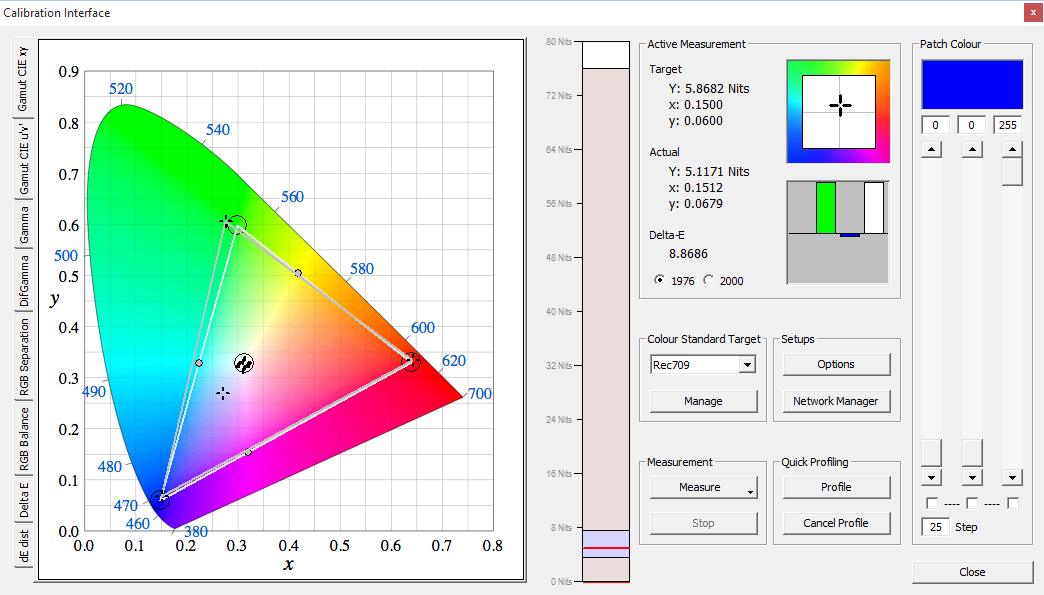The height and width of the screenshot is (595, 1044).
Task: Click the blue slider down arrow
Action: 1012,477
